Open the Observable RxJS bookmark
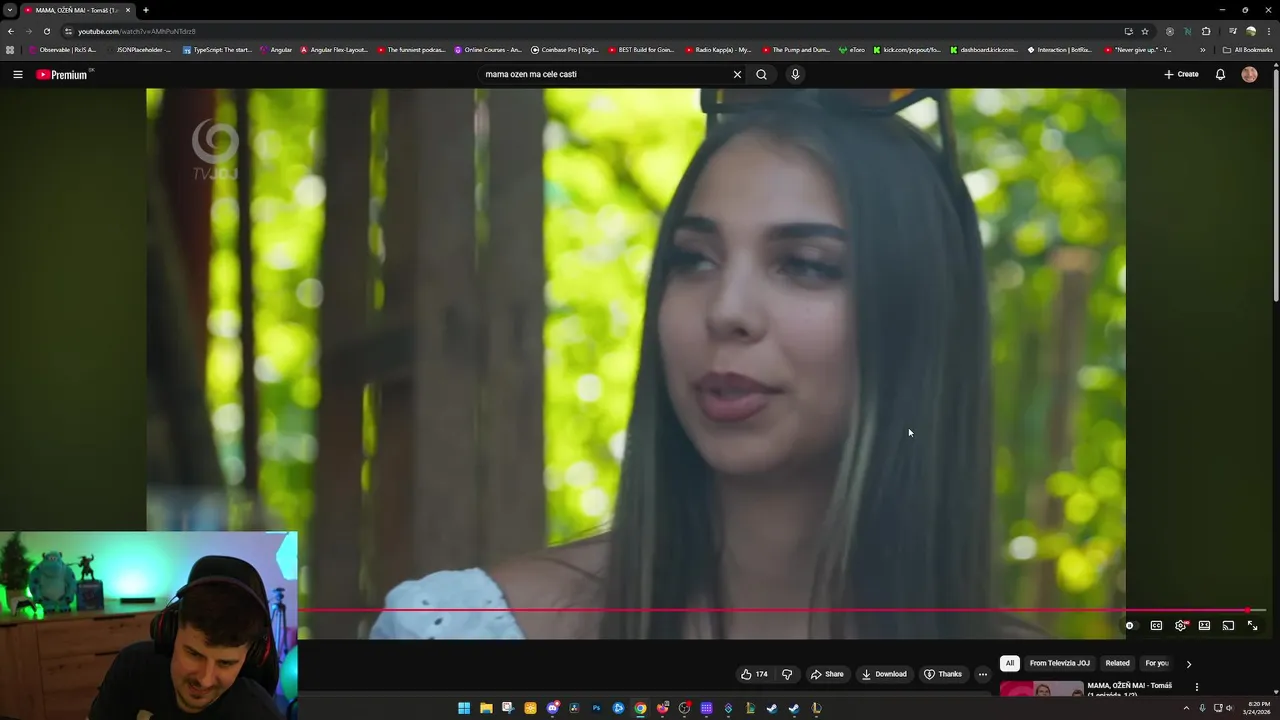Screen dimensions: 1280x720 click(62, 49)
